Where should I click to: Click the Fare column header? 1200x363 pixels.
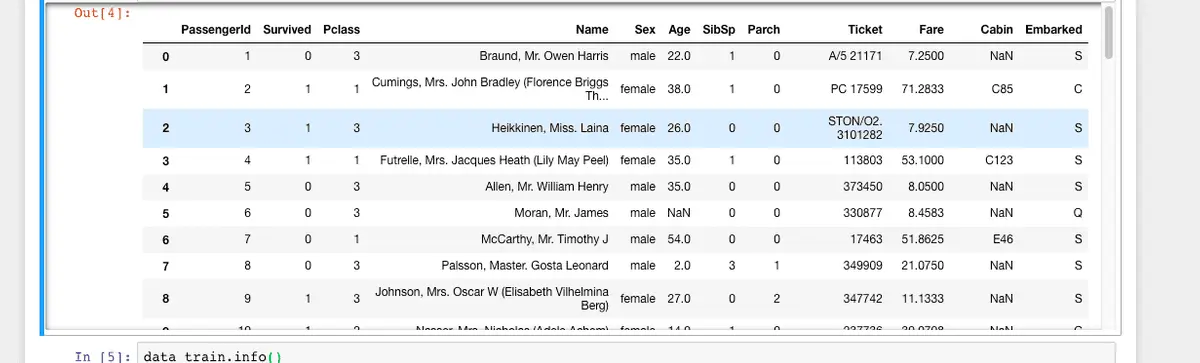click(x=932, y=30)
